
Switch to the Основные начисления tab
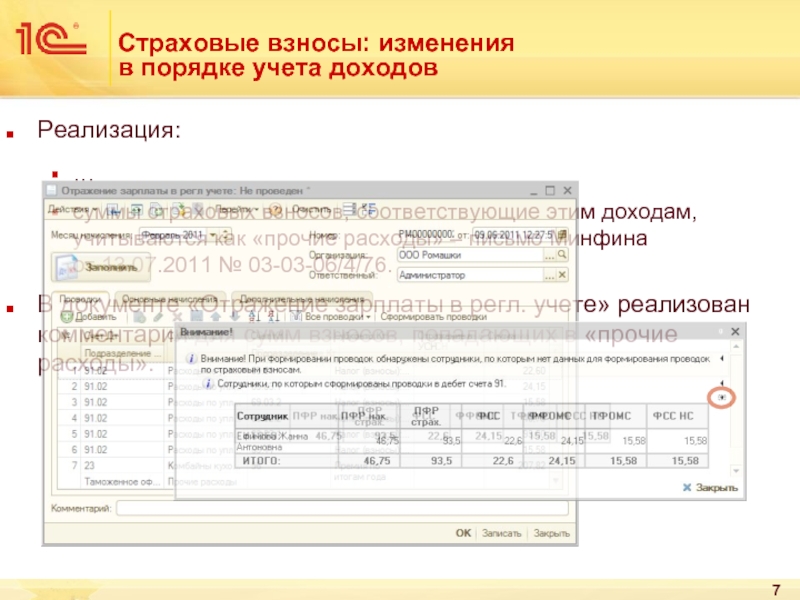click(170, 299)
